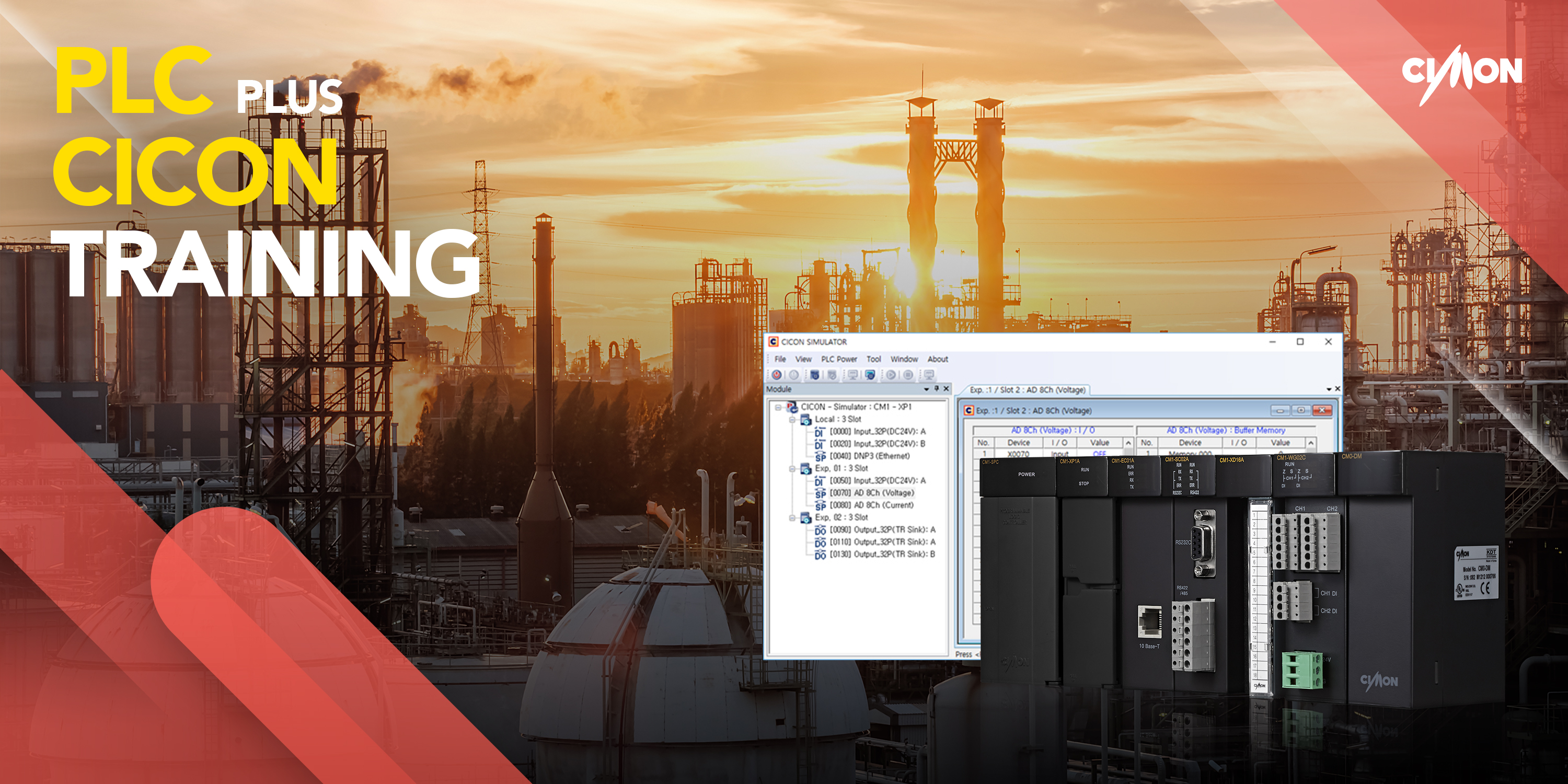Click the CICON - Simulator : CM1 - XP1 node icon

click(792, 407)
